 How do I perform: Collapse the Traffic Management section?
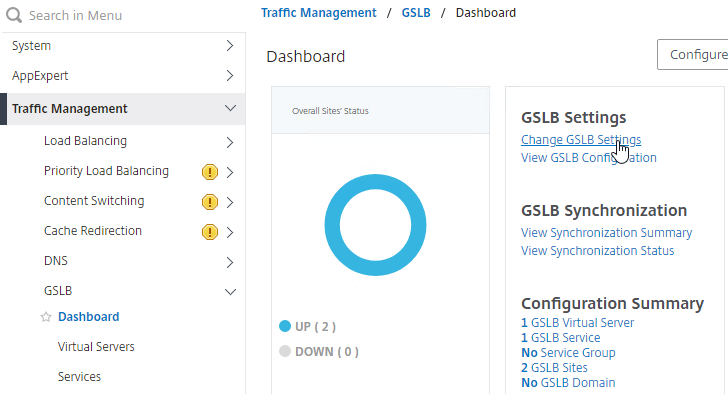[230, 108]
